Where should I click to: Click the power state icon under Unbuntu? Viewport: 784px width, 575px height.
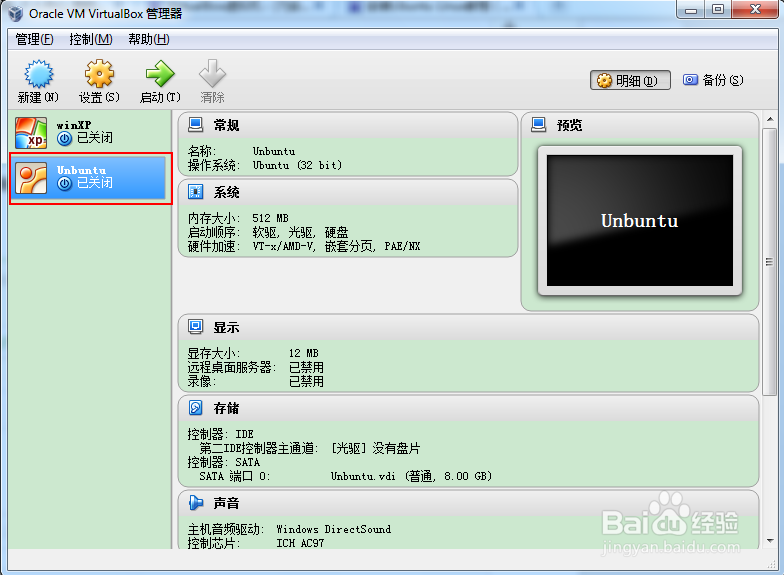click(x=64, y=184)
